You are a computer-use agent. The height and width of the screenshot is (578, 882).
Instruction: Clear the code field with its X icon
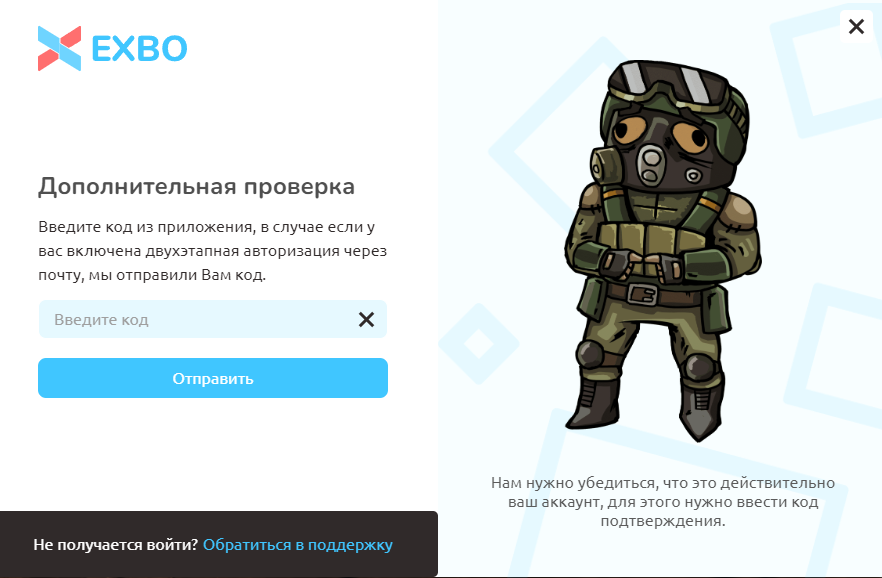coord(366,319)
